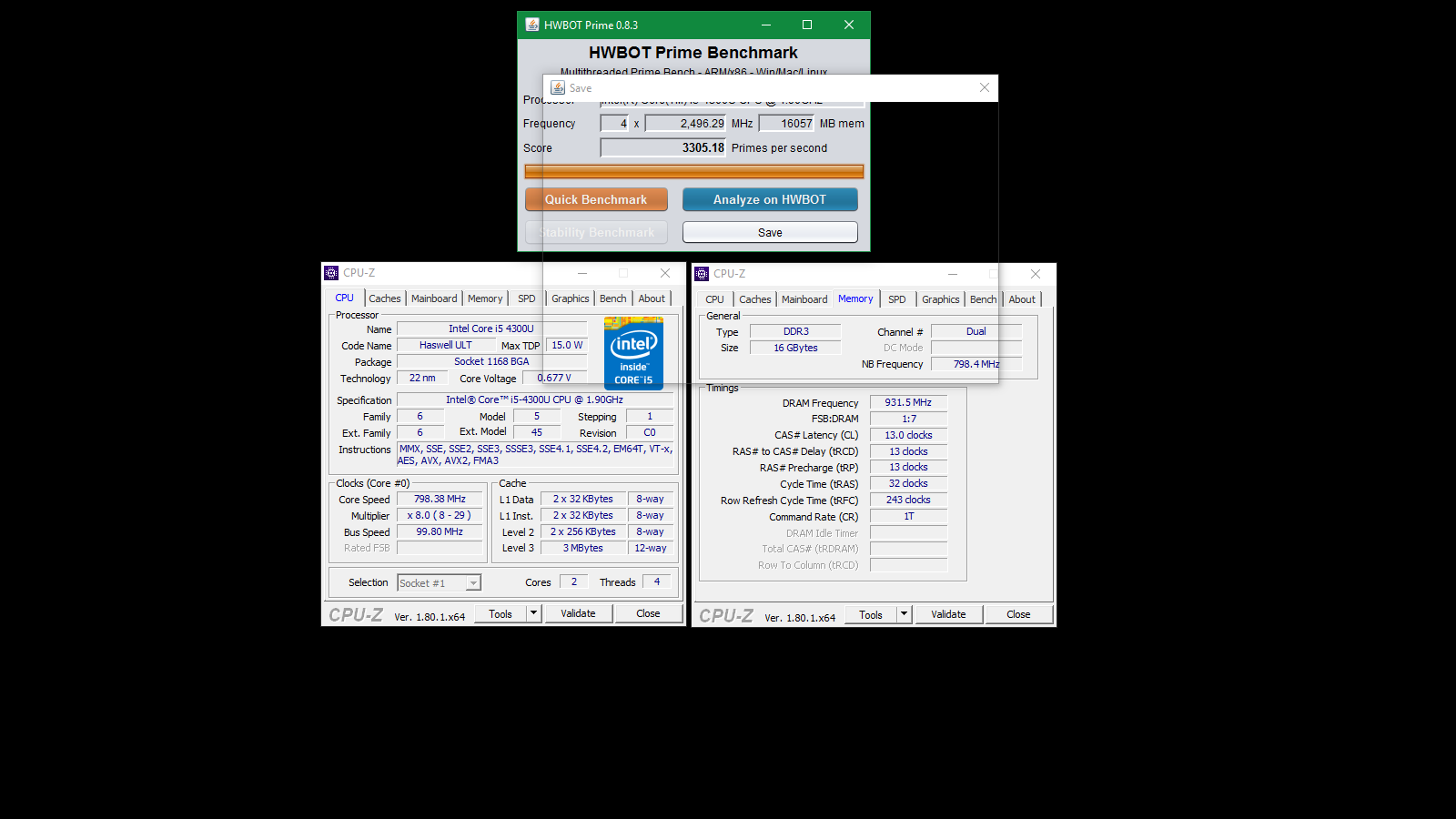Screen dimensions: 1456x819
Task: Click Validate in left CPU-Z window
Action: [x=578, y=614]
